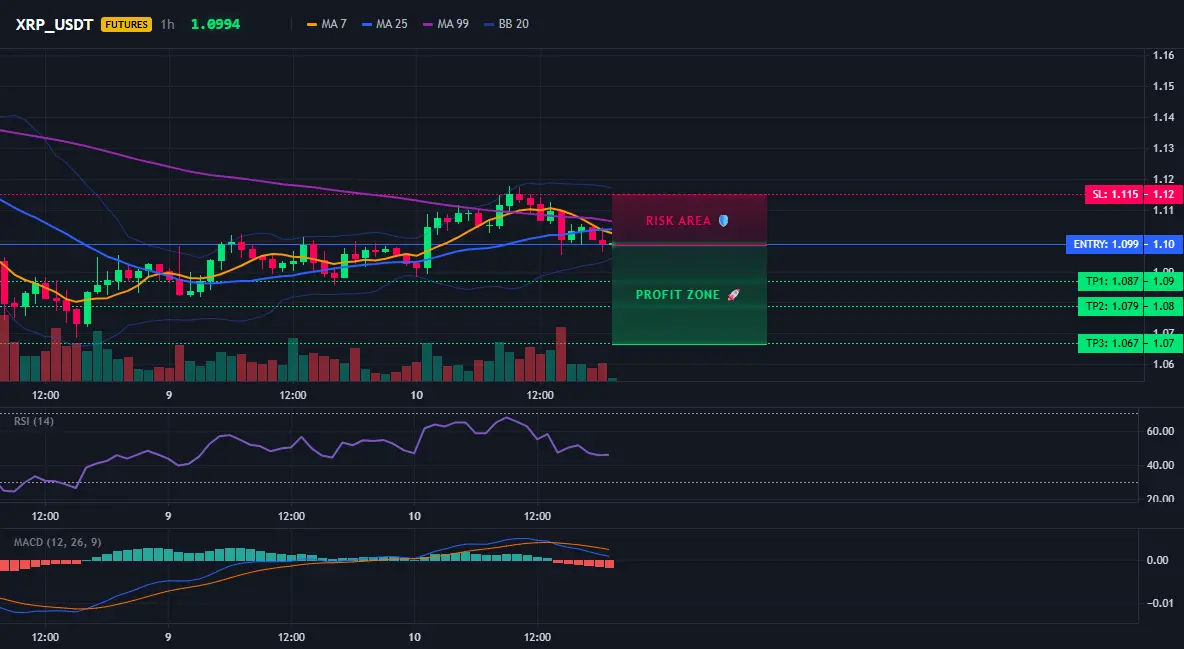Image resolution: width=1184 pixels, height=649 pixels.
Task: Click the 40.00 RSI axis value
Action: pos(1161,465)
